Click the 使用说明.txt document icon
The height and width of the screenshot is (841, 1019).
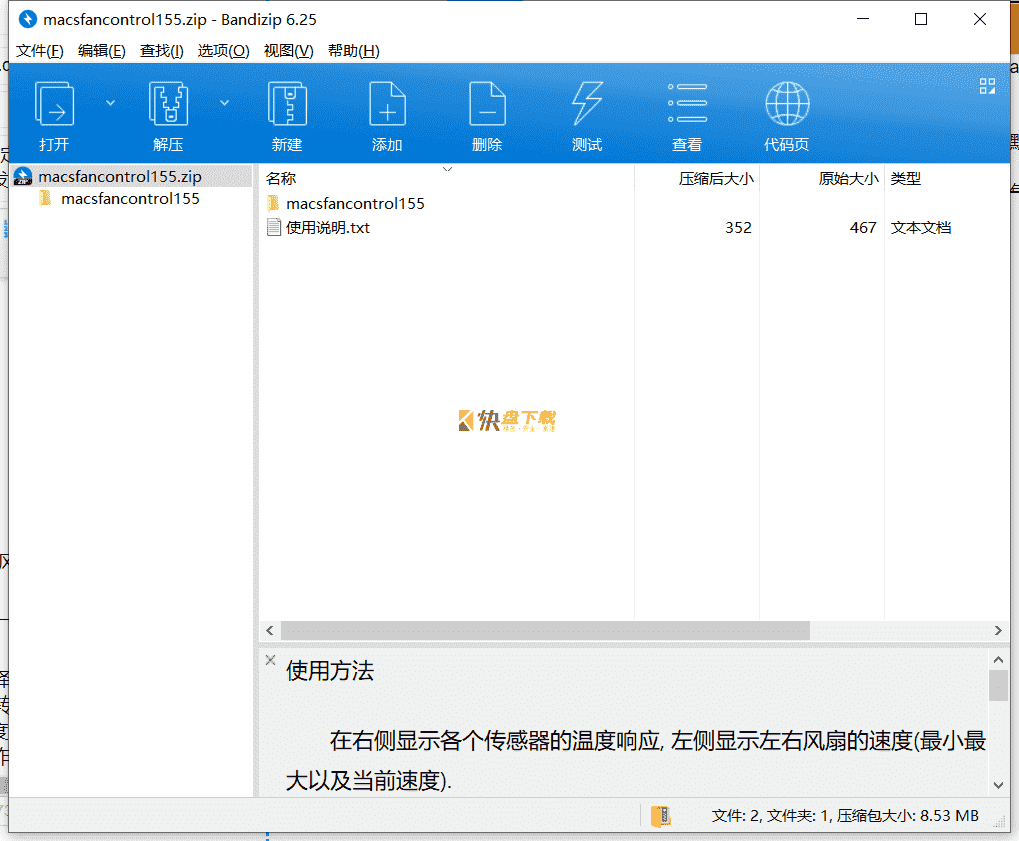(x=274, y=227)
